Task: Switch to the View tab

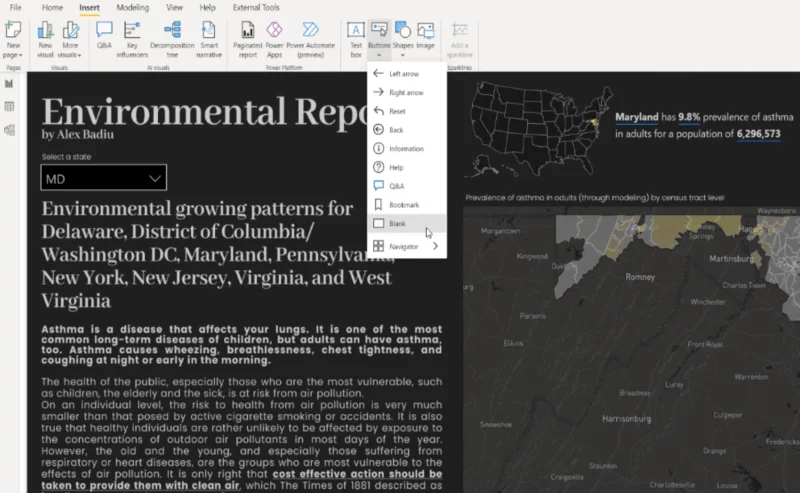Action: tap(174, 8)
